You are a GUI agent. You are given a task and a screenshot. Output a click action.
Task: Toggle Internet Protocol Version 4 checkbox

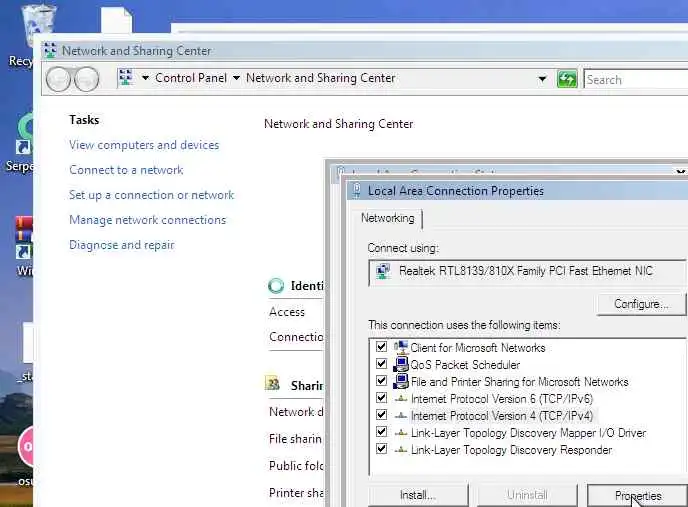(381, 415)
